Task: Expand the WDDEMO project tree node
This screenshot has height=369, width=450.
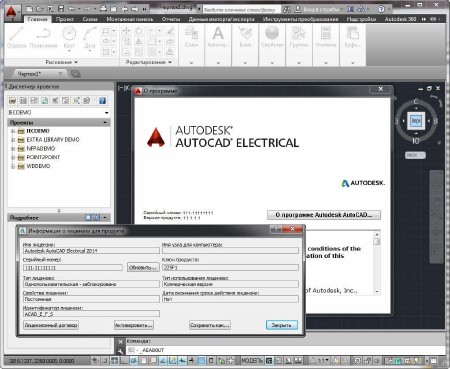Action: click(13, 166)
